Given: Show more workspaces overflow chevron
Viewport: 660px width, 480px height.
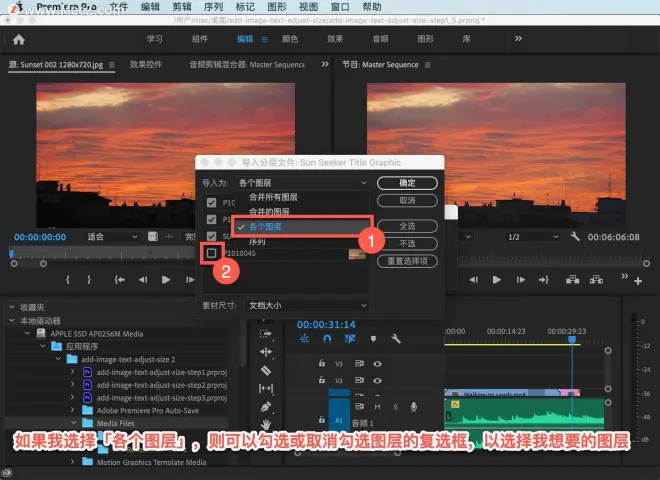Looking at the screenshot, I should tap(518, 39).
